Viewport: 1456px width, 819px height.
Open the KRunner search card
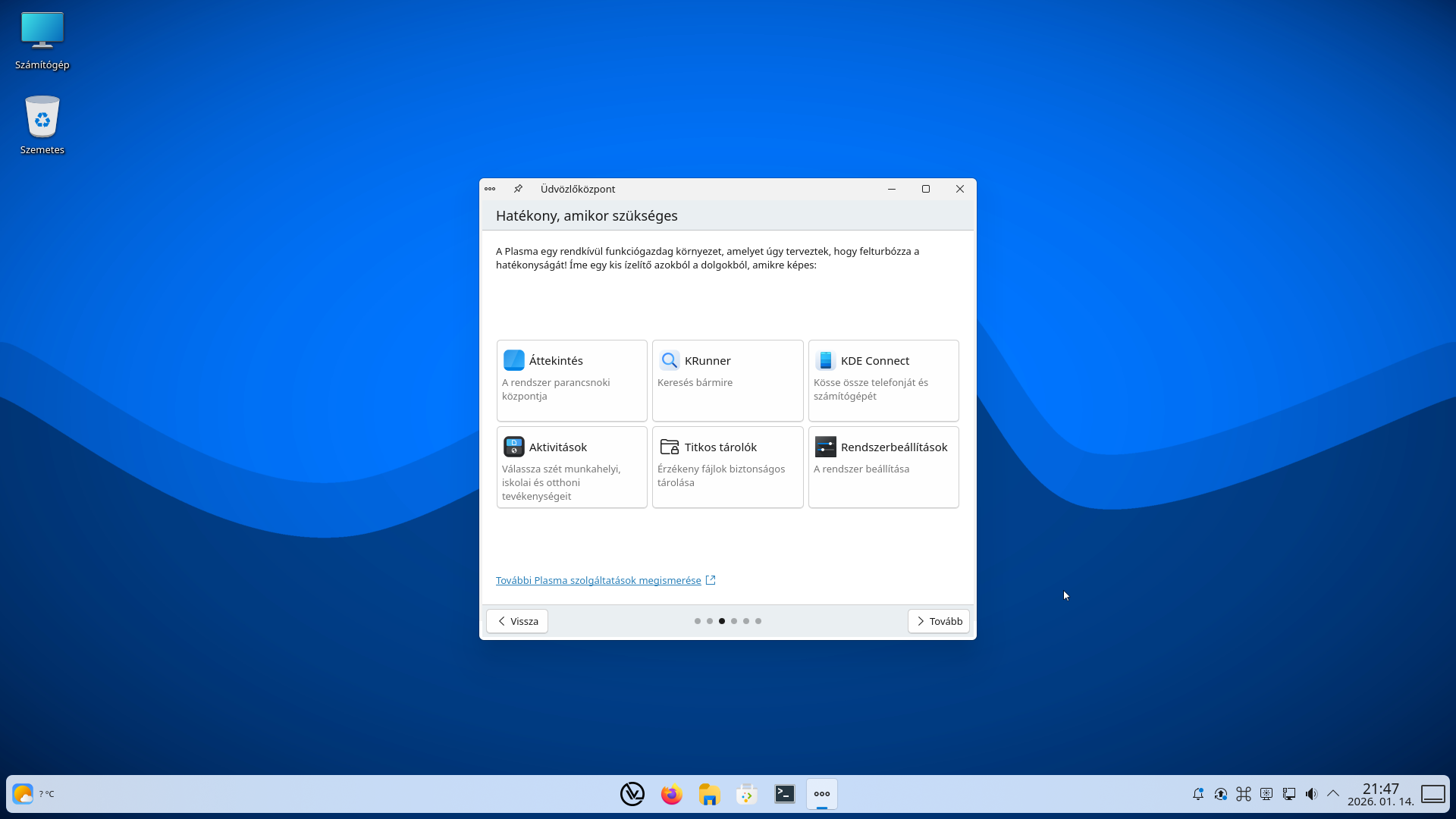tap(727, 380)
